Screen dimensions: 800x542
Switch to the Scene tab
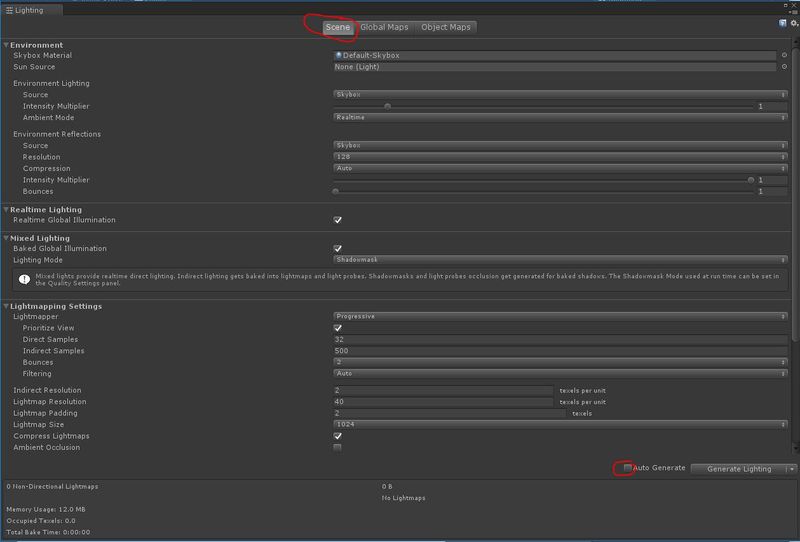click(x=338, y=27)
